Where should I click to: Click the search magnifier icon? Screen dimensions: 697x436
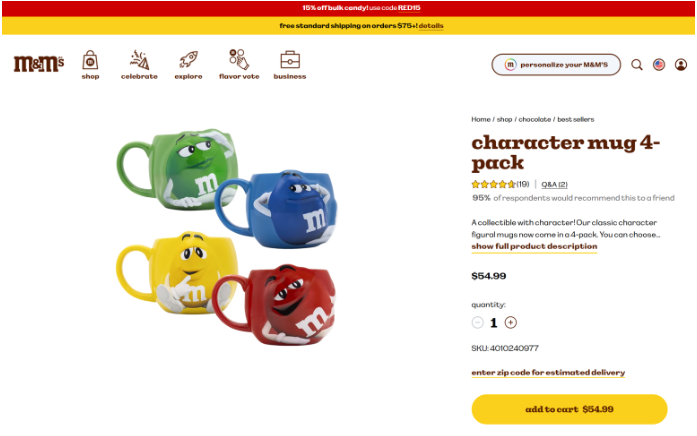click(x=637, y=65)
